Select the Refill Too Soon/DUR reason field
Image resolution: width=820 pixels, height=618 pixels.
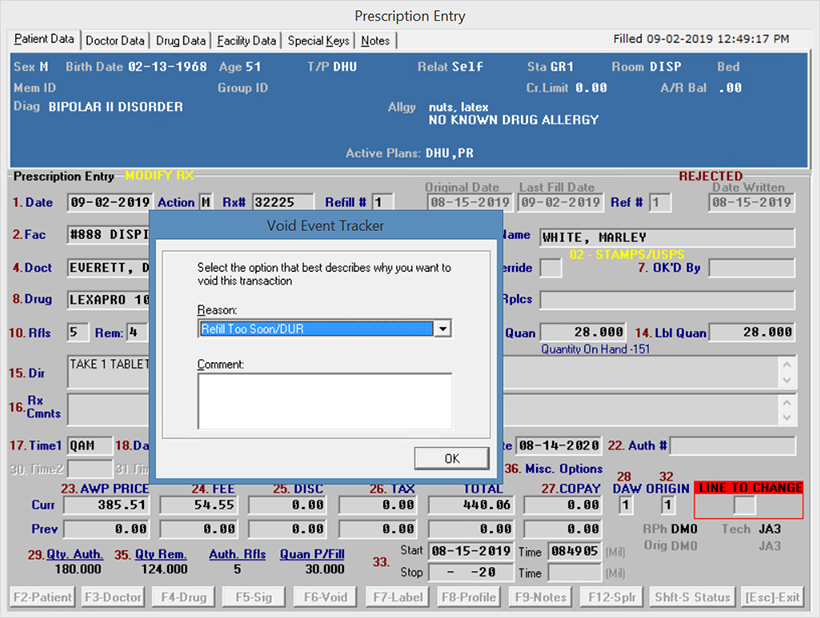tap(316, 329)
